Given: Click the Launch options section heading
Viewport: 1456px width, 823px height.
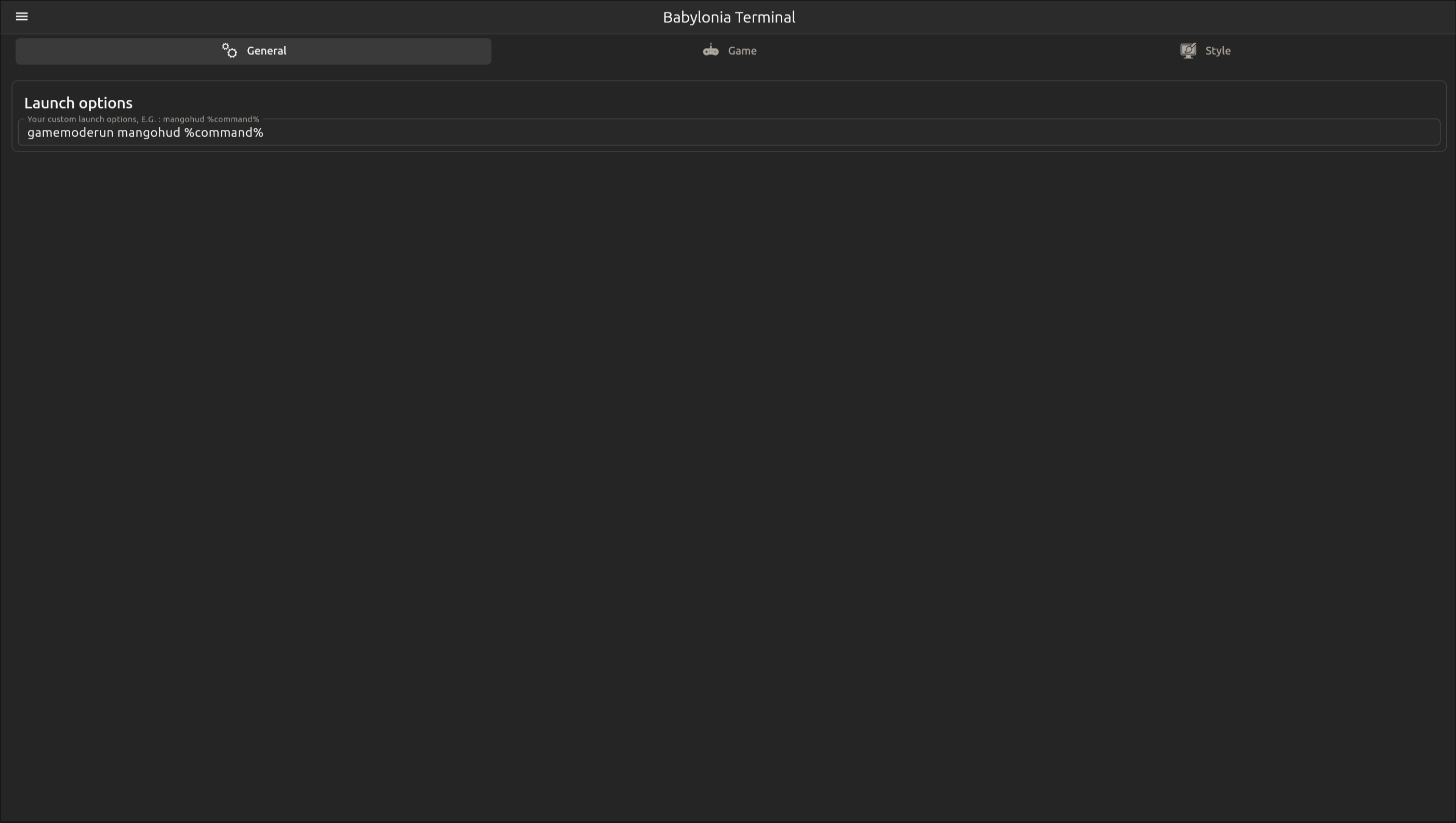Looking at the screenshot, I should tap(78, 103).
